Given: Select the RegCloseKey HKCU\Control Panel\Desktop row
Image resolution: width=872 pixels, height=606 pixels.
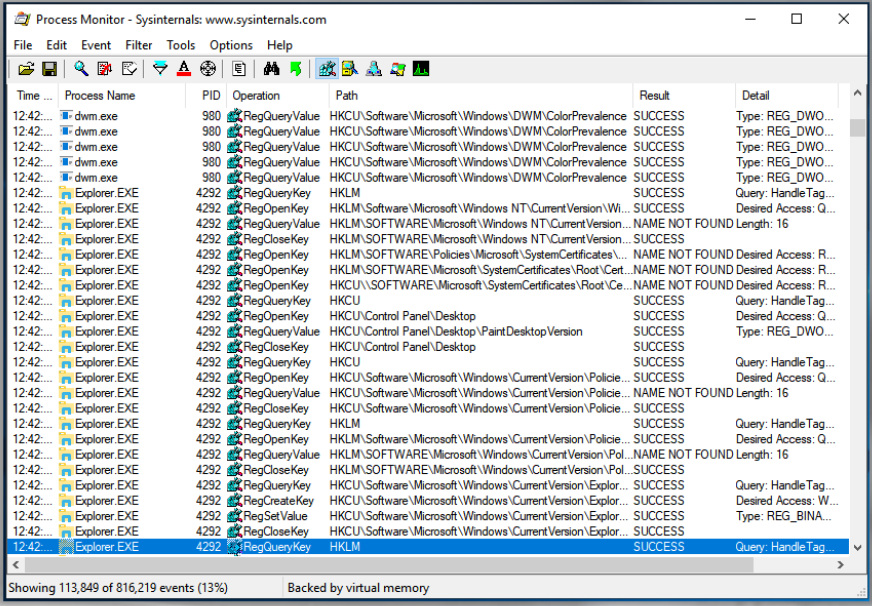Looking at the screenshot, I should (x=428, y=347).
